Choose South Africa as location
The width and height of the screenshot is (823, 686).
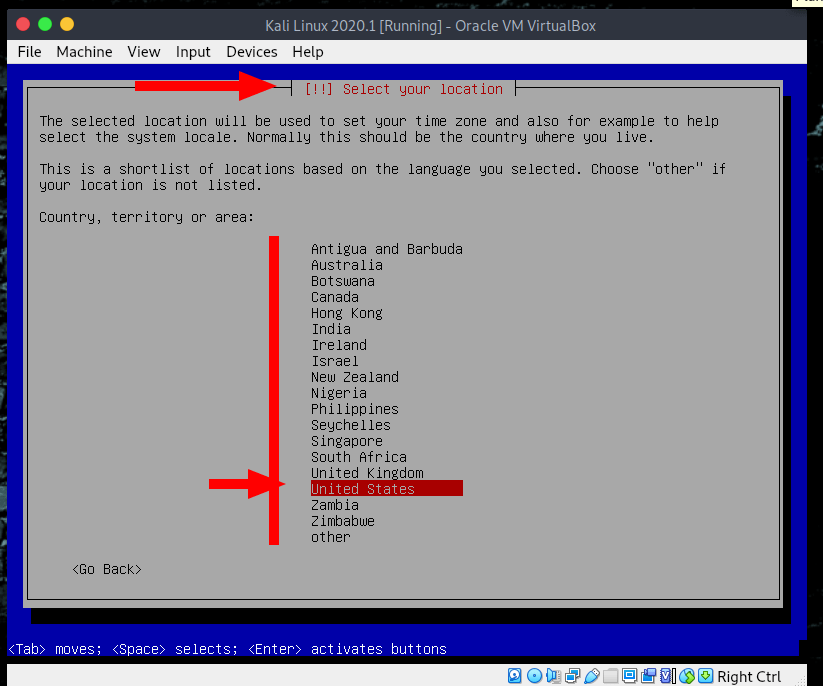tap(358, 457)
